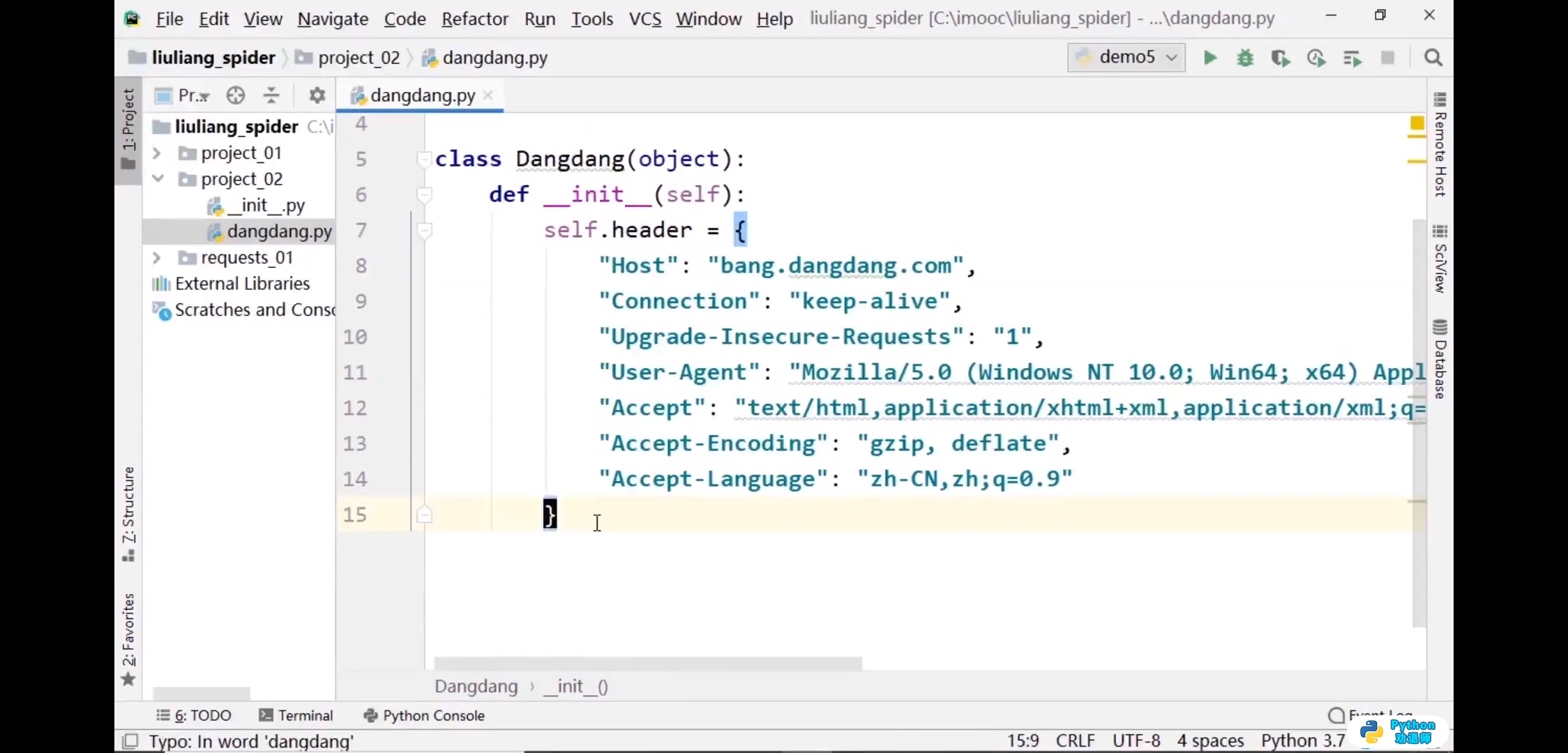This screenshot has width=1568, height=753.
Task: Run the demo5 configuration
Action: pyautogui.click(x=1210, y=58)
